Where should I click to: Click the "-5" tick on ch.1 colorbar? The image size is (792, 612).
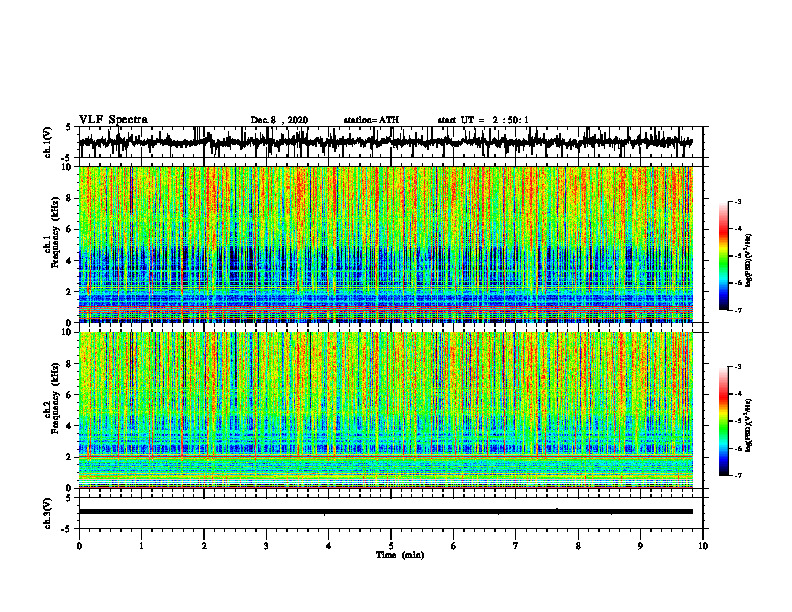tap(738, 256)
